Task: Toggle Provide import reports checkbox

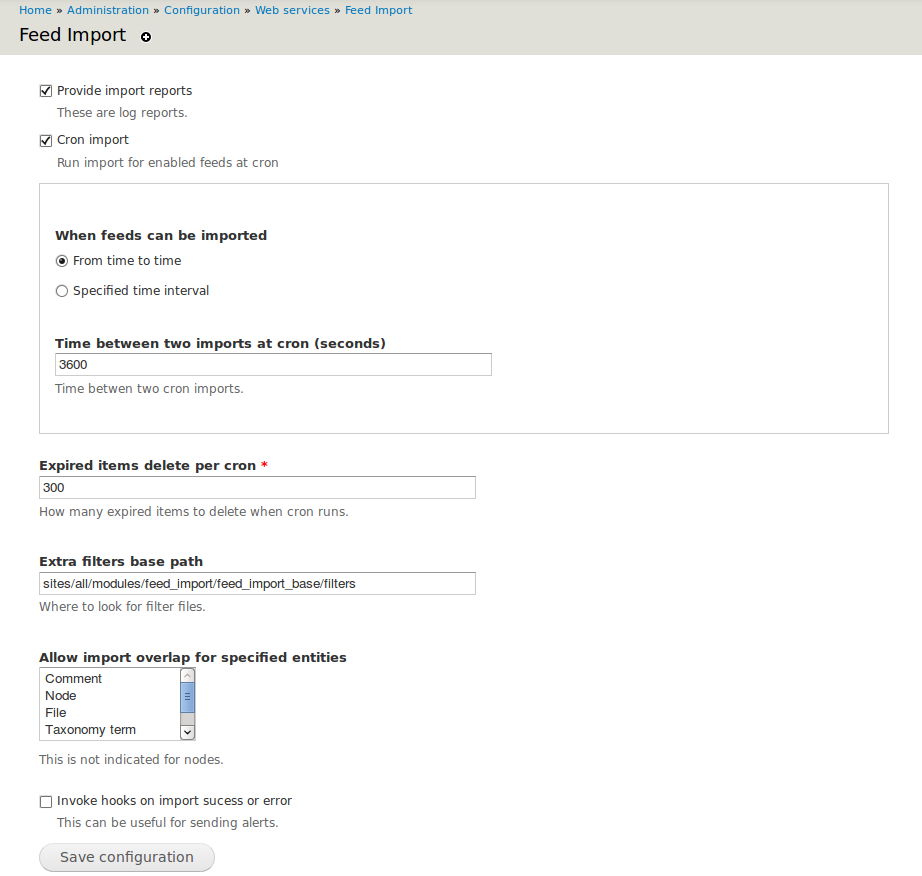Action: (x=46, y=91)
